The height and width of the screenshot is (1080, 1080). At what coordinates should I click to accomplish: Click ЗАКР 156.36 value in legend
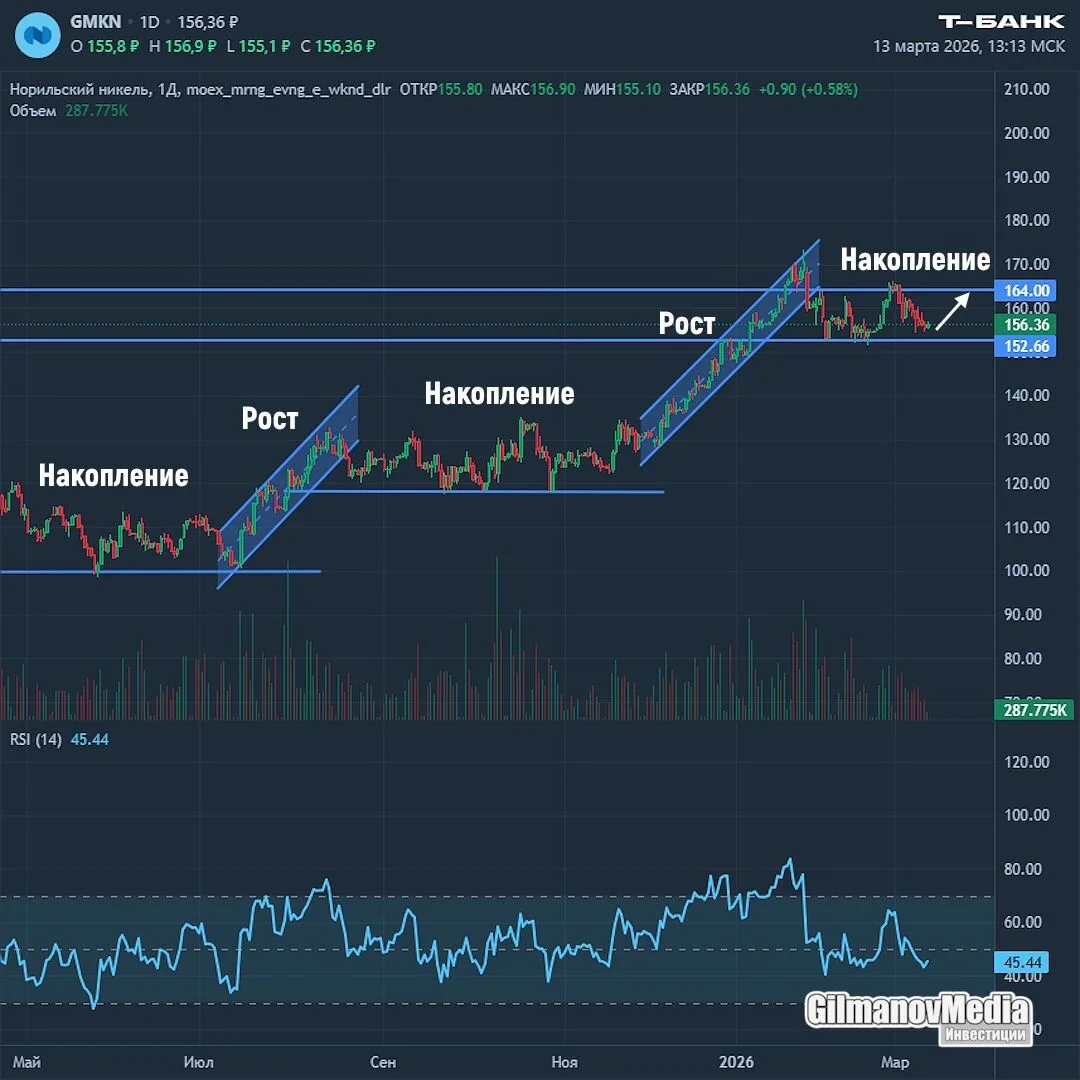(709, 90)
